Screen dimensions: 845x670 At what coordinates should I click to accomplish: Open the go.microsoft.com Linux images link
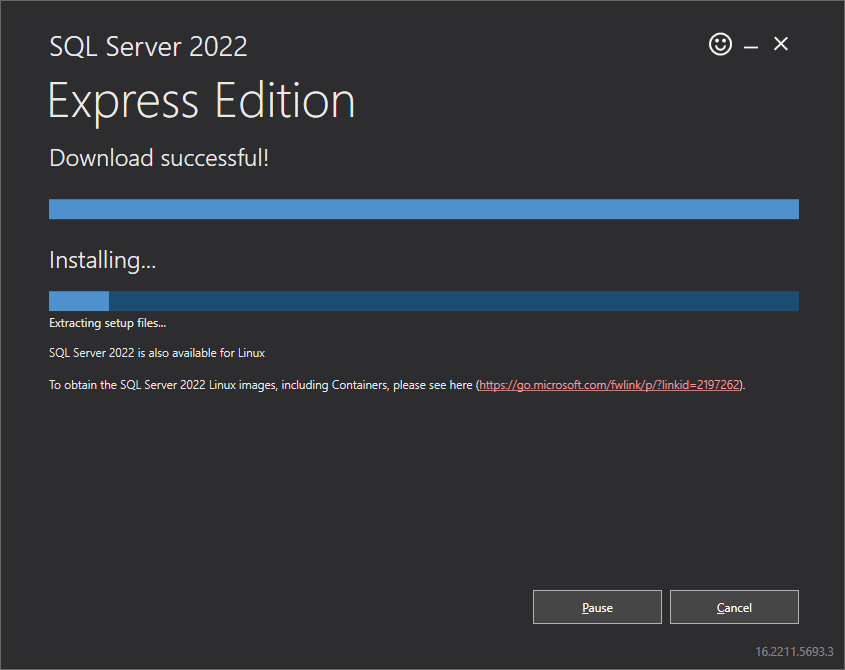[x=609, y=385]
